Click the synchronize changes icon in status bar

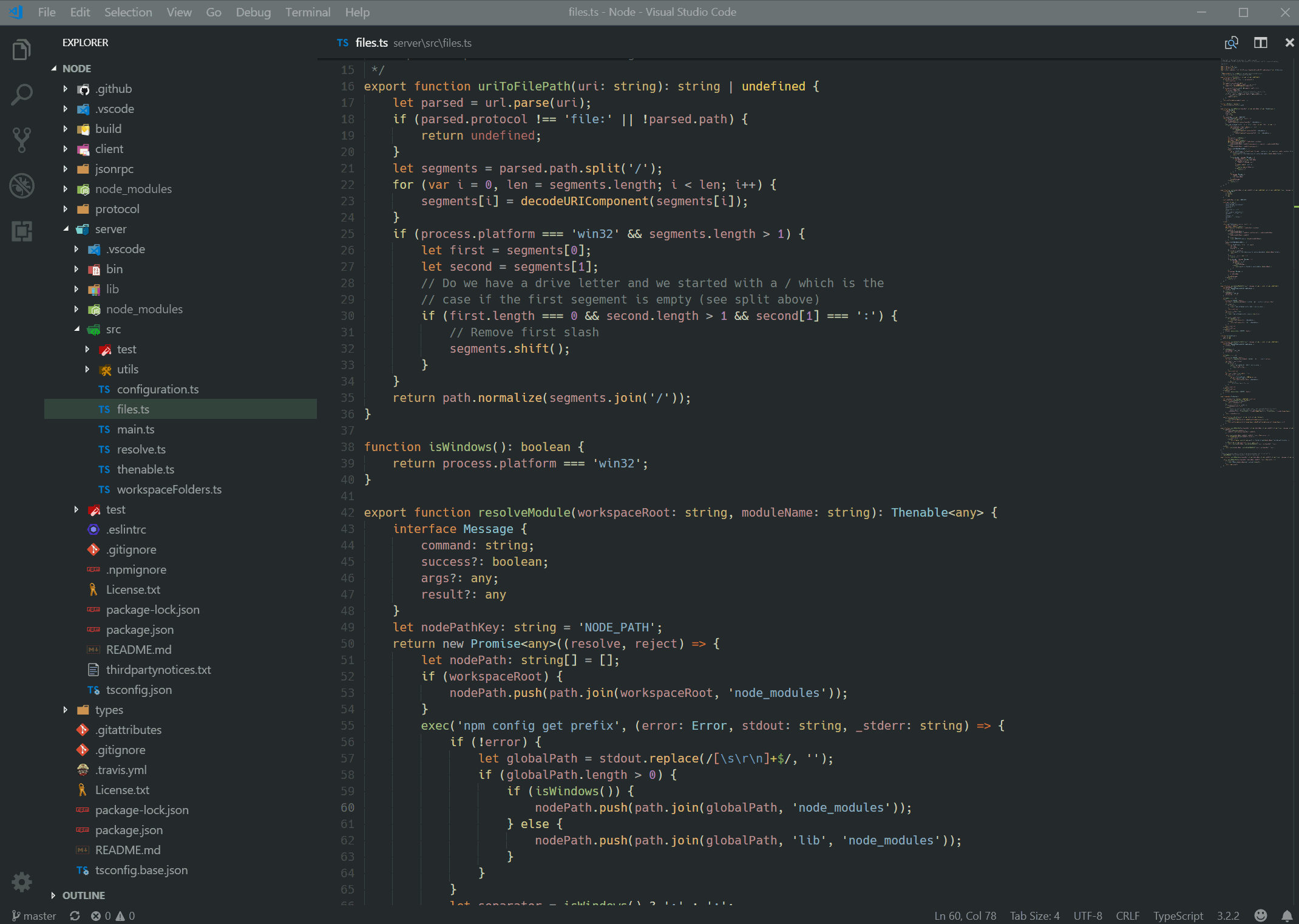[x=75, y=916]
